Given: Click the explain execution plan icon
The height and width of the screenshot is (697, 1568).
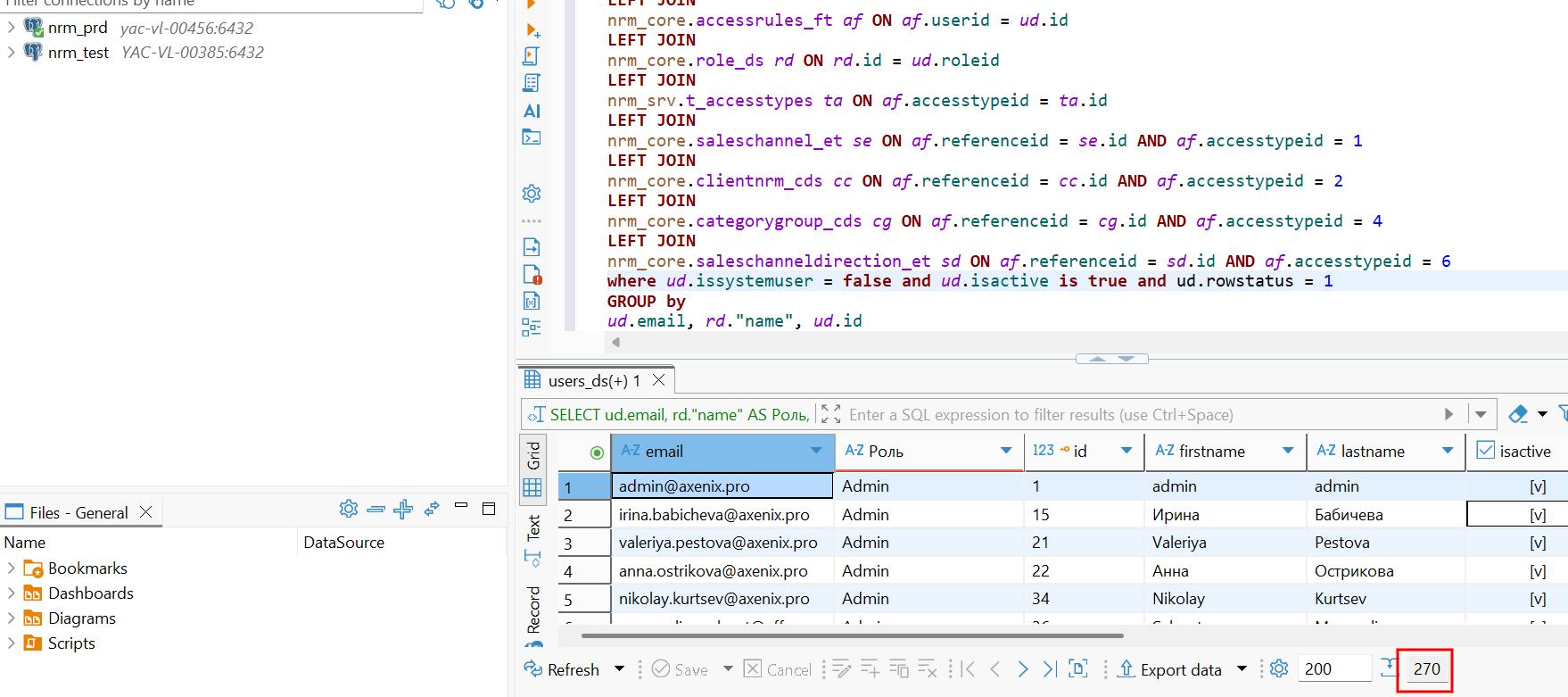Looking at the screenshot, I should point(532,83).
